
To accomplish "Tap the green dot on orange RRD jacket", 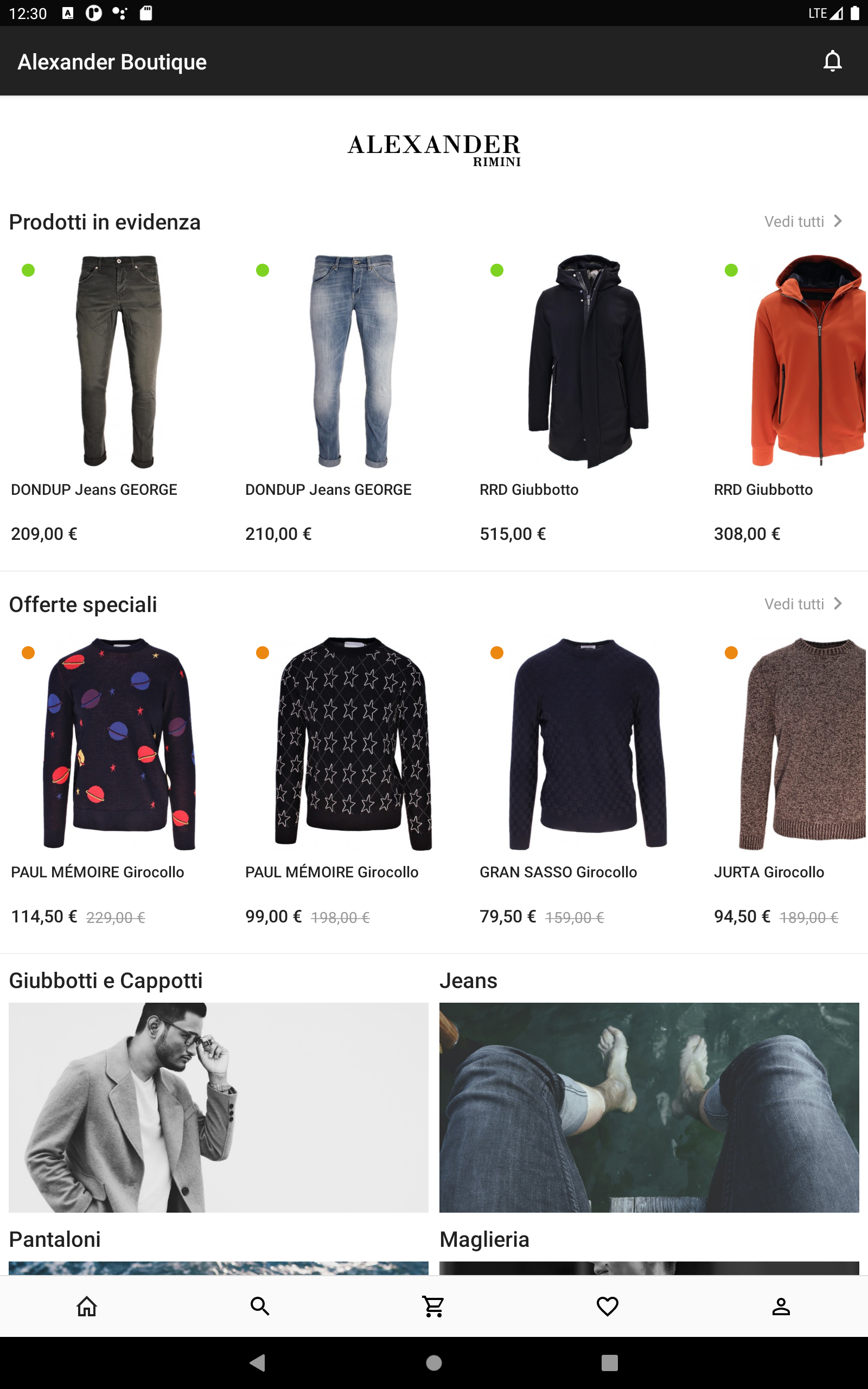I will tap(731, 270).
